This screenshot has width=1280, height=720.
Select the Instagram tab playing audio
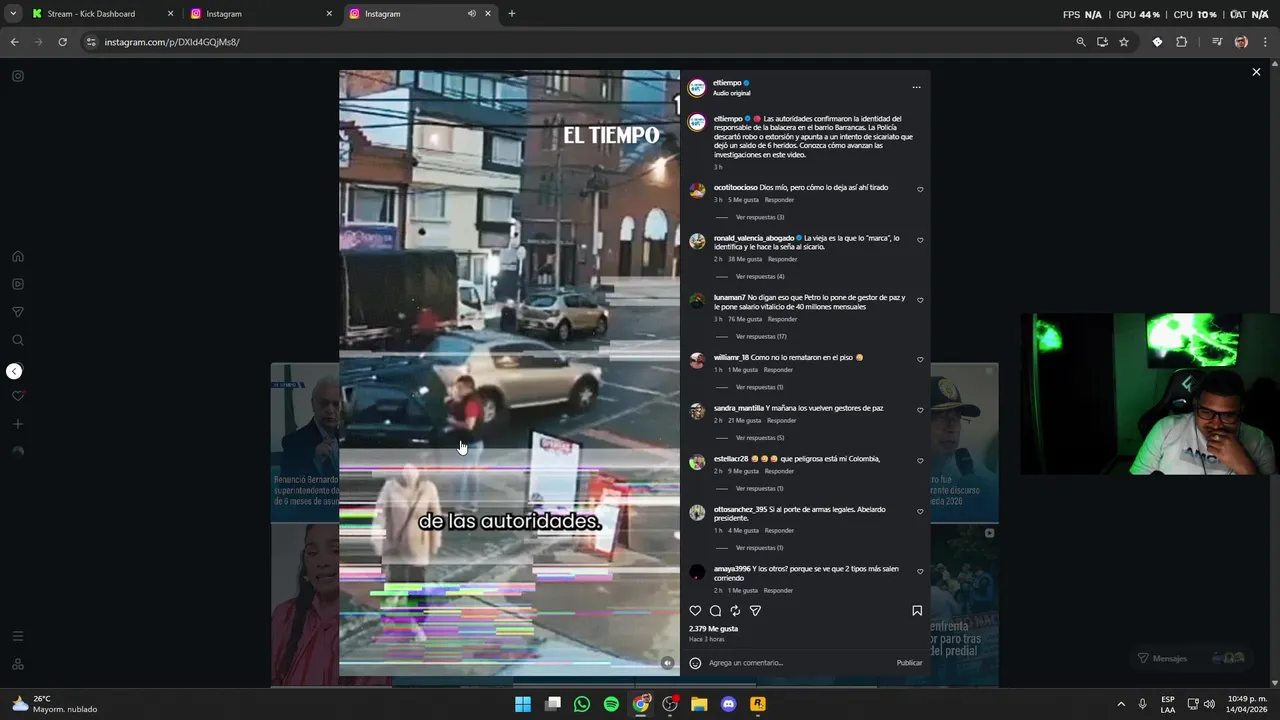click(x=420, y=14)
